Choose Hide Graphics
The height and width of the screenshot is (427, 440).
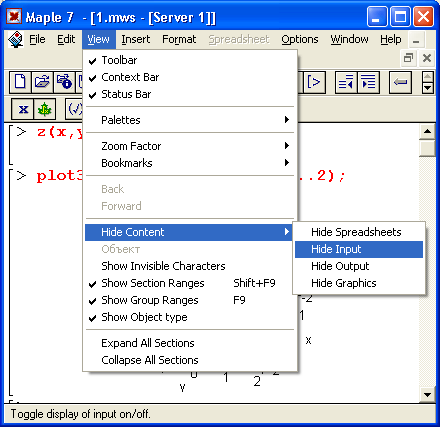coord(359,283)
